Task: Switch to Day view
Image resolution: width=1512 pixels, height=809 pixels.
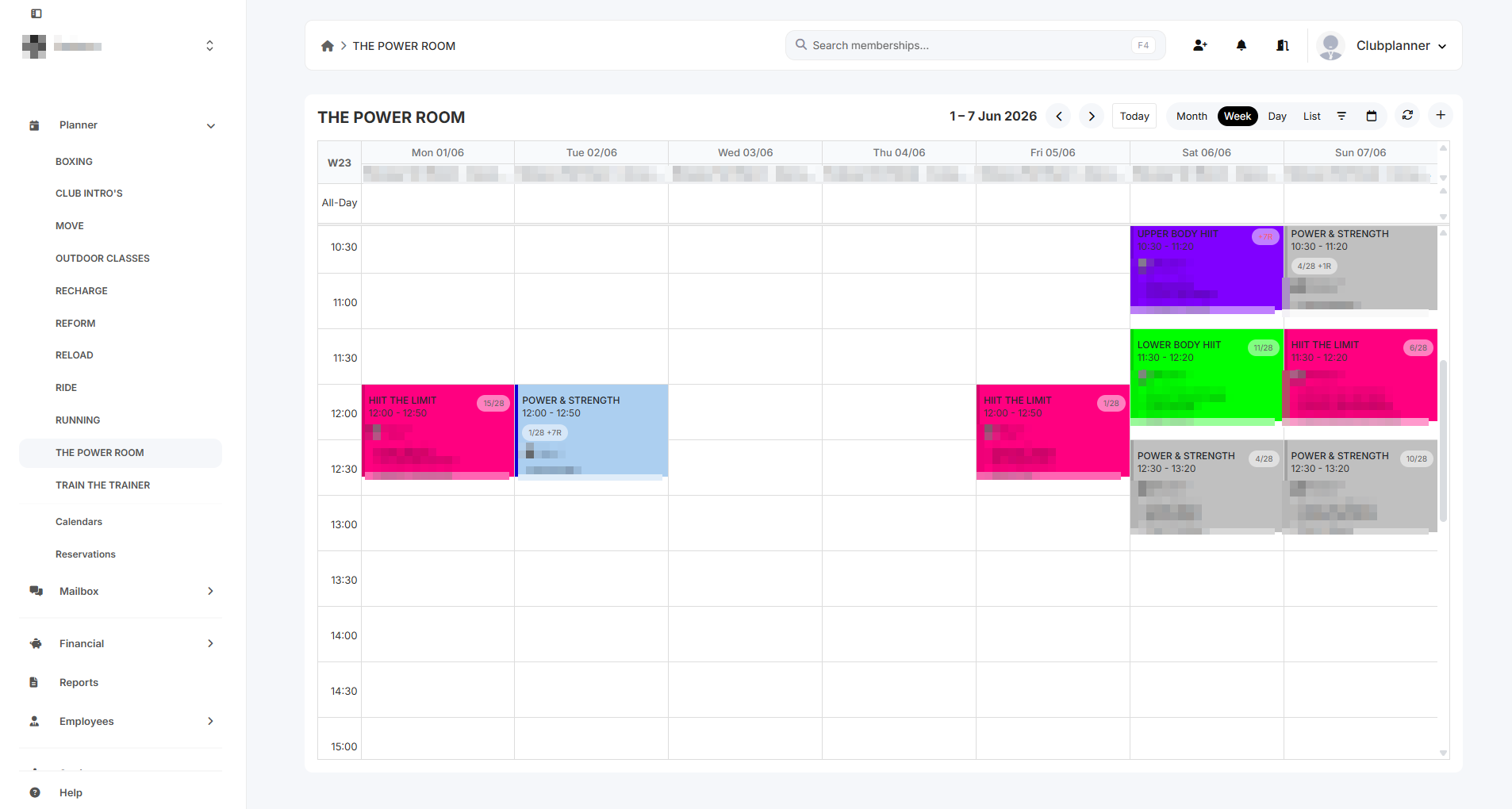Action: pyautogui.click(x=1277, y=116)
